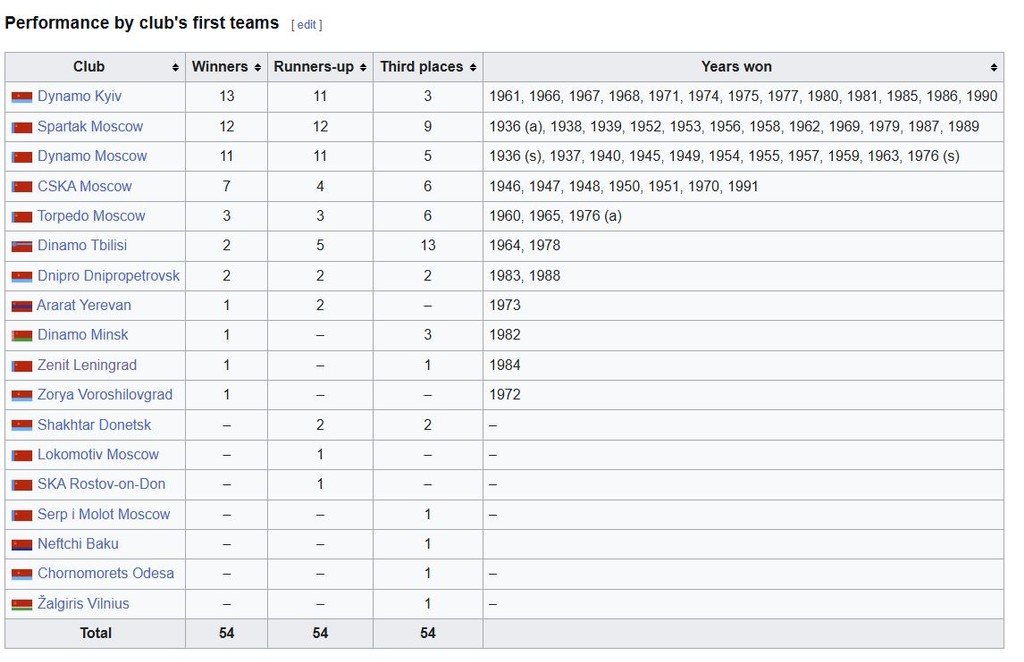Click the flag icon beside Shakhtar Donetsk
This screenshot has height=662, width=1024.
[x=22, y=426]
